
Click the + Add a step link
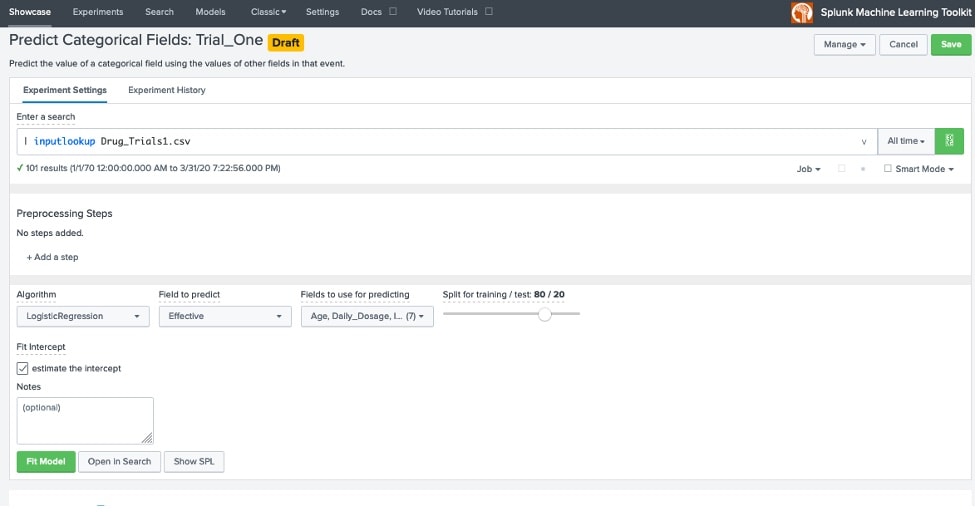point(52,257)
